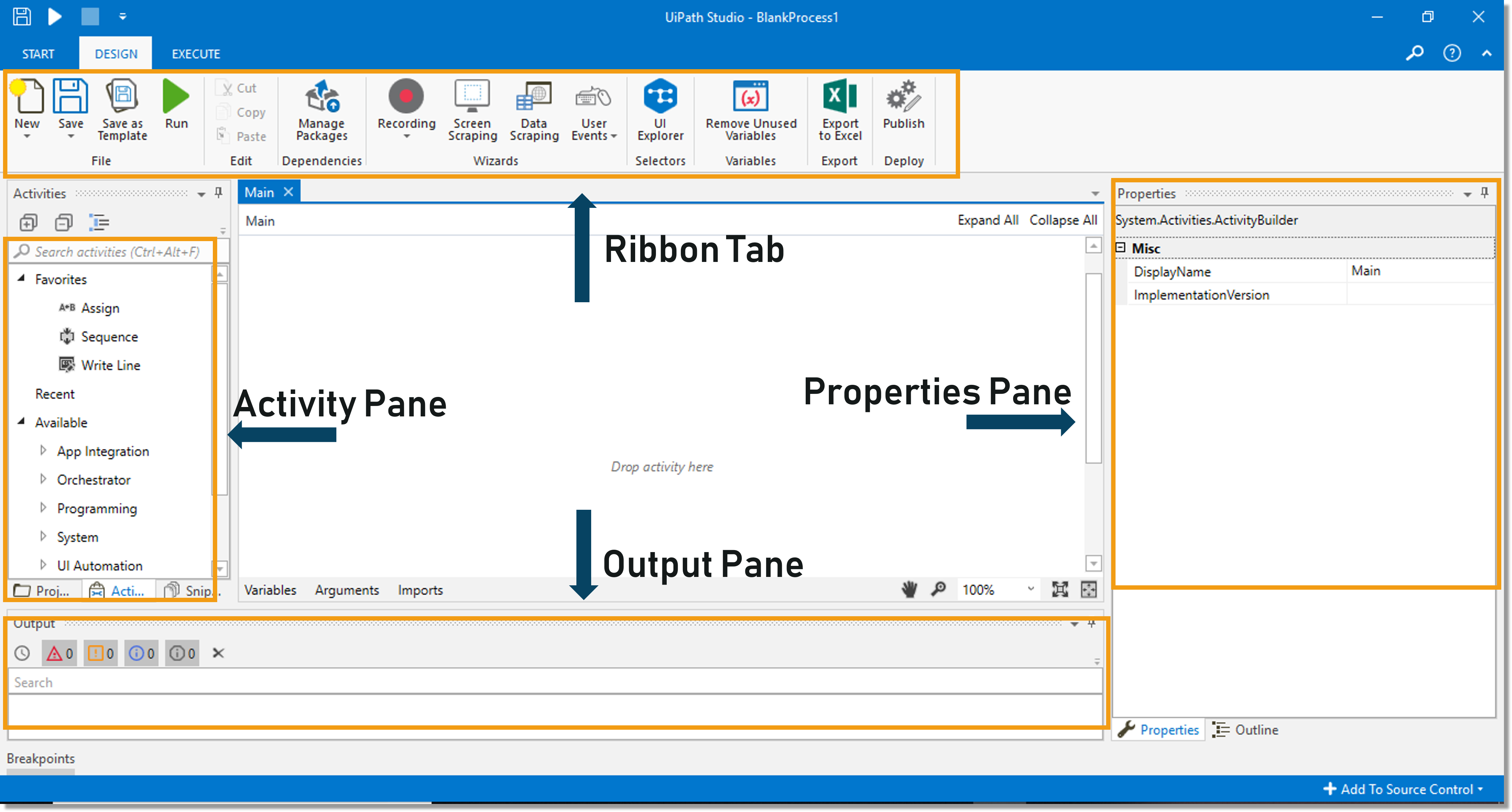Image resolution: width=1512 pixels, height=812 pixels.
Task: Click stop icon in title bar
Action: 90,16
